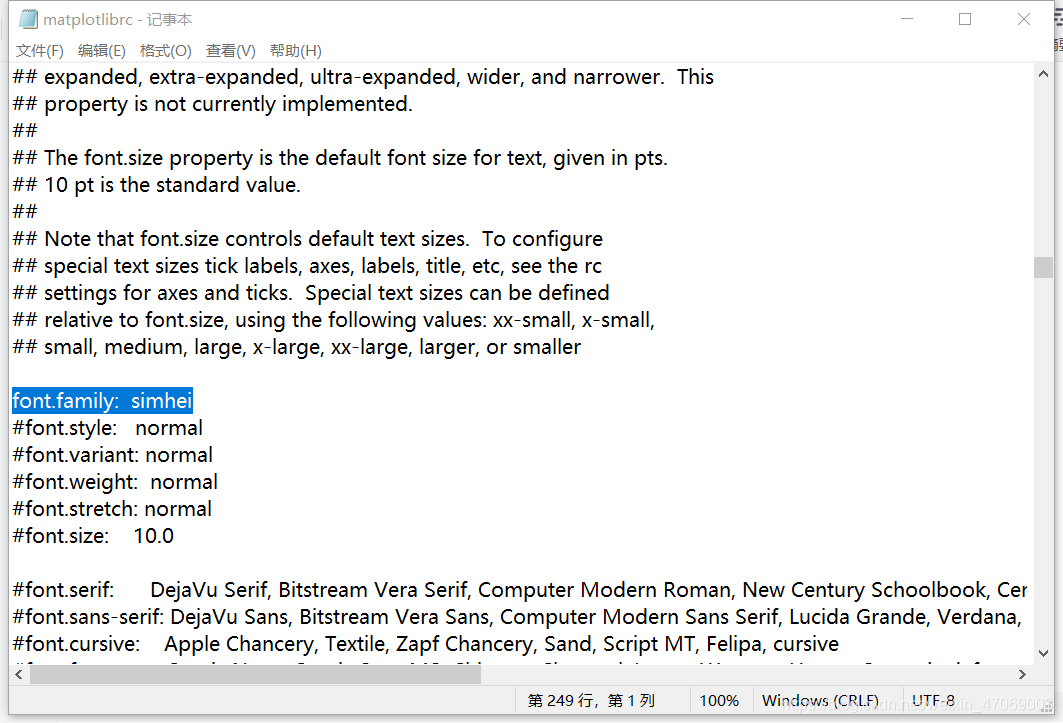The width and height of the screenshot is (1063, 723).
Task: Minimize the Notepad window
Action: point(906,19)
